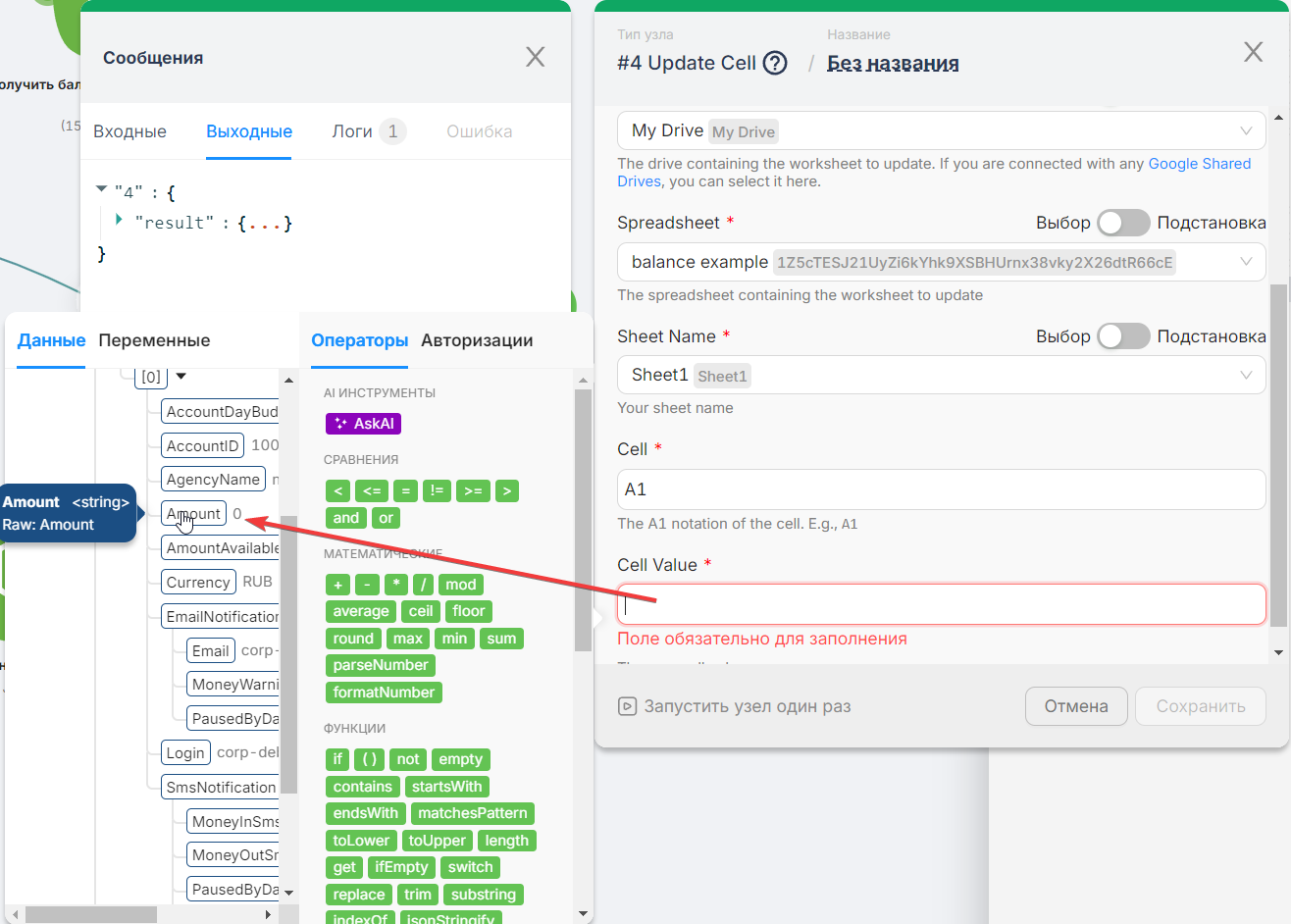
Task: Insert the parentheses function
Action: coord(370,759)
